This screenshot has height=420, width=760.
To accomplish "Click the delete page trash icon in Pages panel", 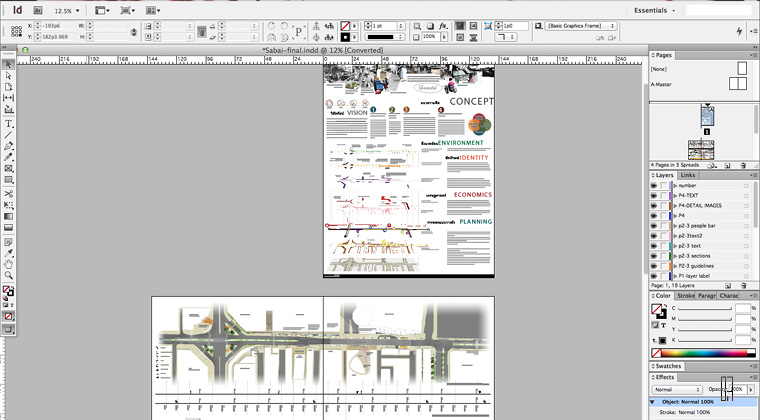I will [x=743, y=165].
